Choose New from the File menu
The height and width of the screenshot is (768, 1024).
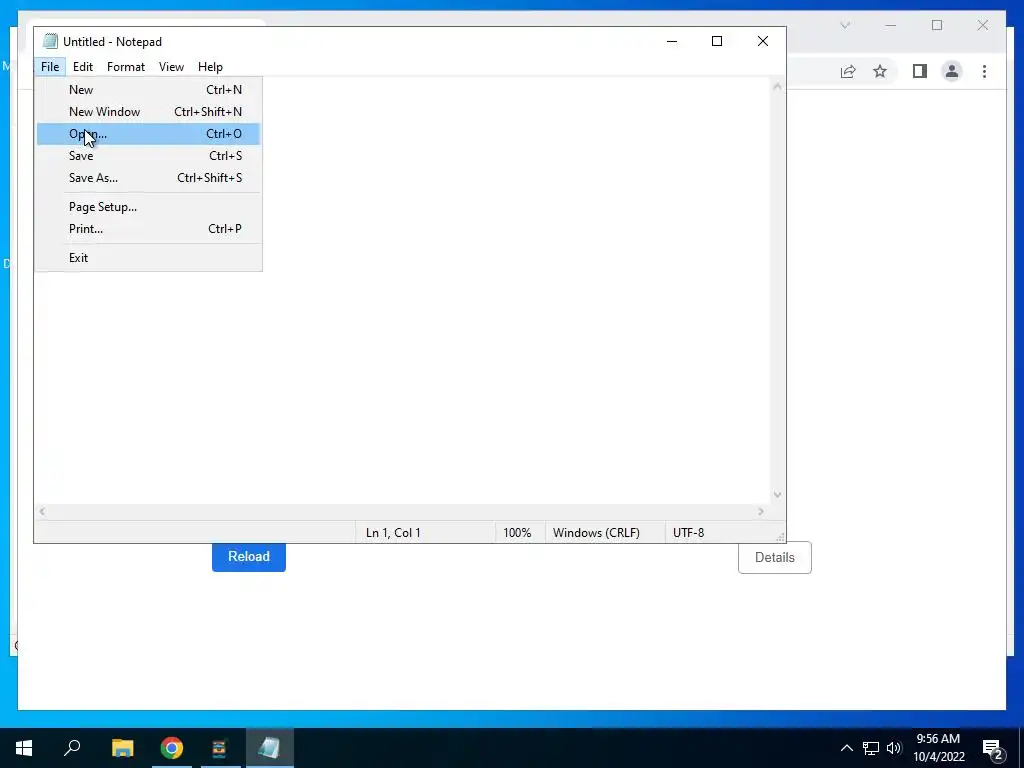click(x=148, y=89)
